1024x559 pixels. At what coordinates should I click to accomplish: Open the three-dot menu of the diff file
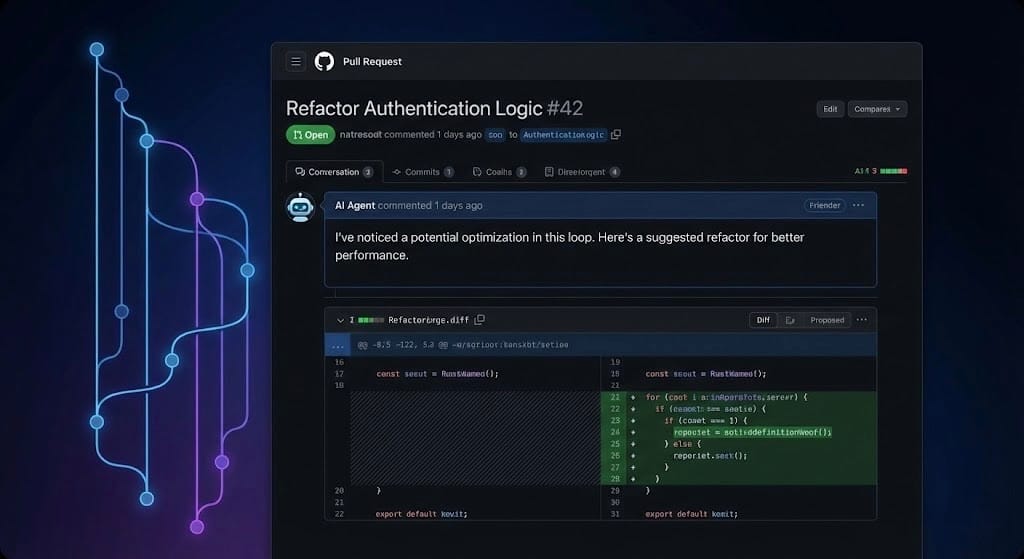[862, 320]
